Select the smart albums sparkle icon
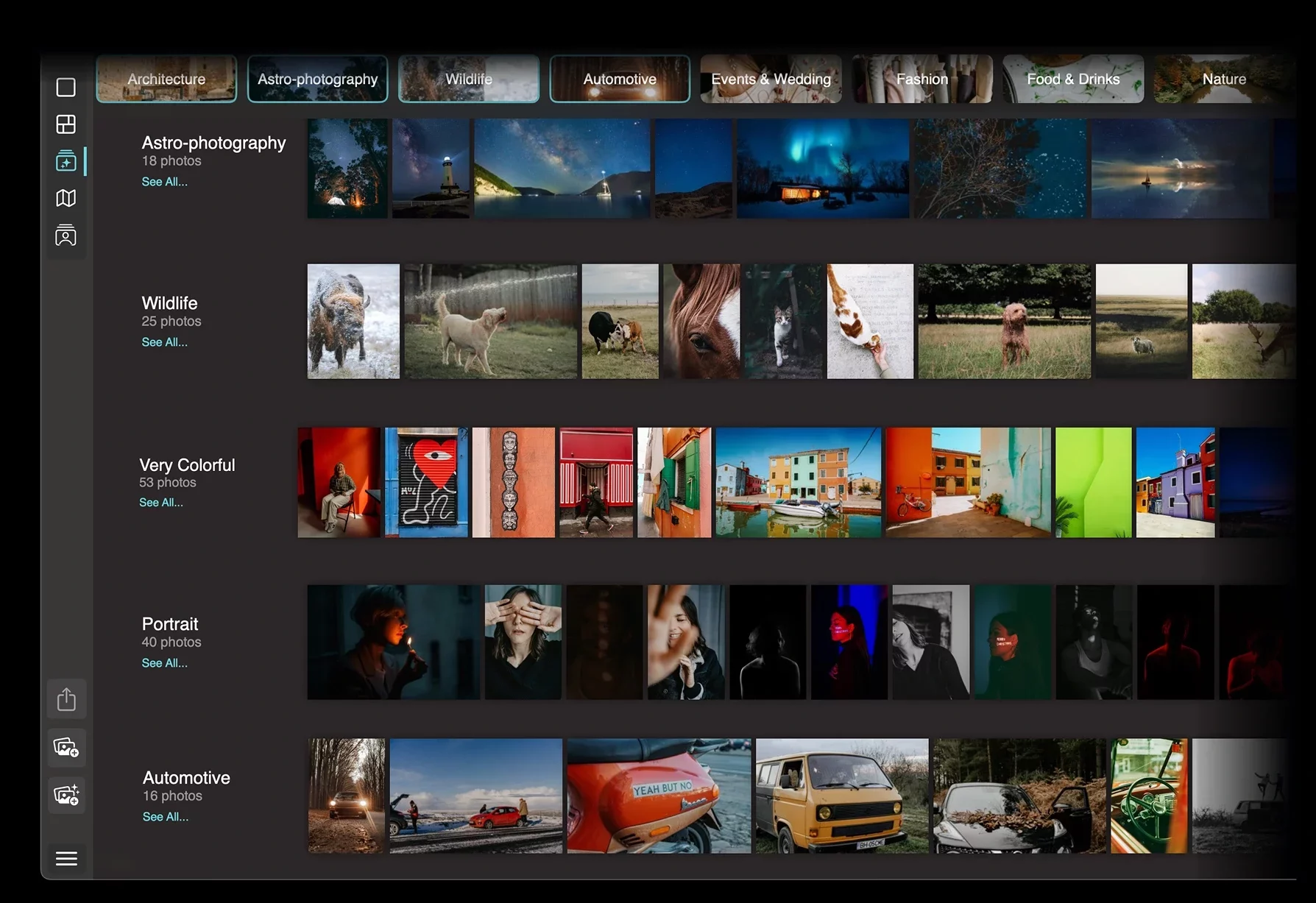1316x903 pixels. 66,161
